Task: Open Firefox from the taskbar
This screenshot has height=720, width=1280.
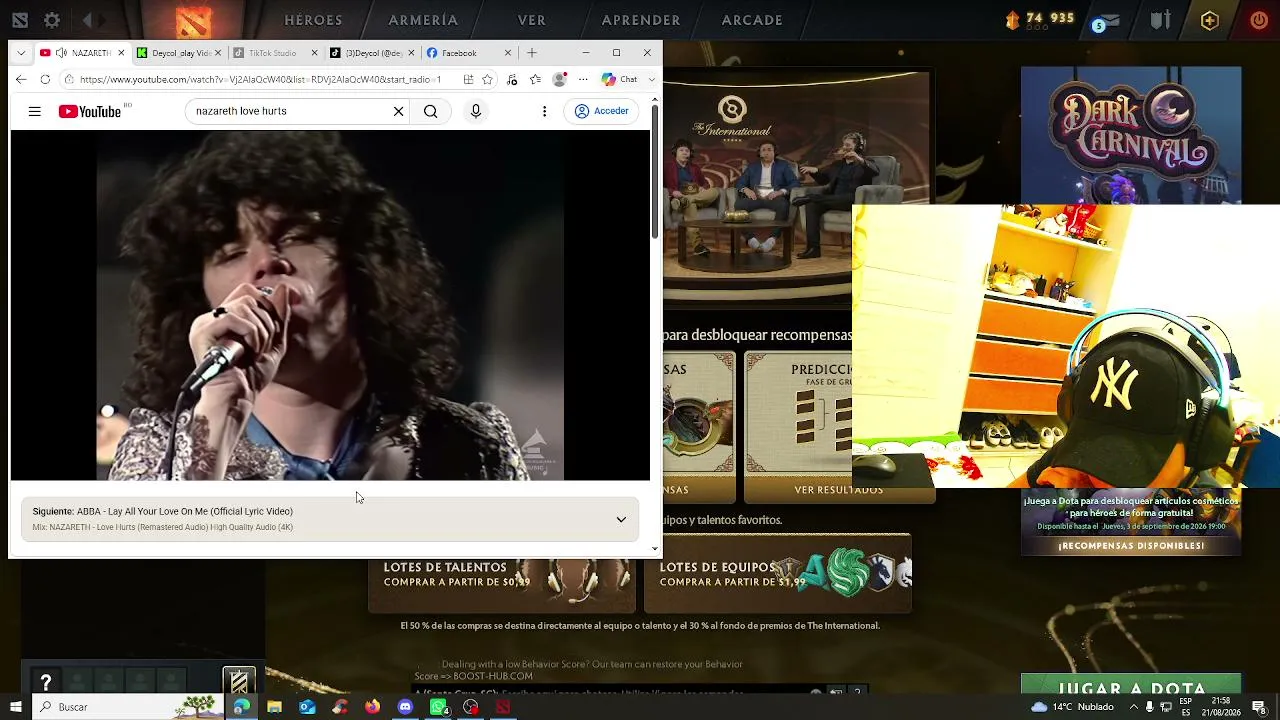Action: [x=373, y=707]
